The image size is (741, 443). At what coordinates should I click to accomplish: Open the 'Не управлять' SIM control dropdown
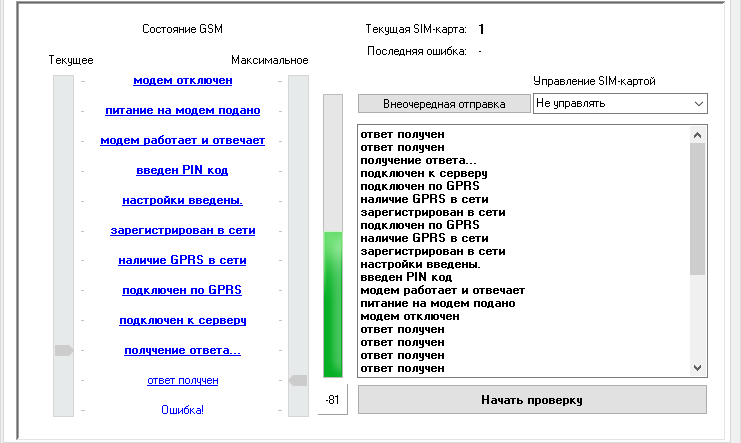(x=620, y=103)
